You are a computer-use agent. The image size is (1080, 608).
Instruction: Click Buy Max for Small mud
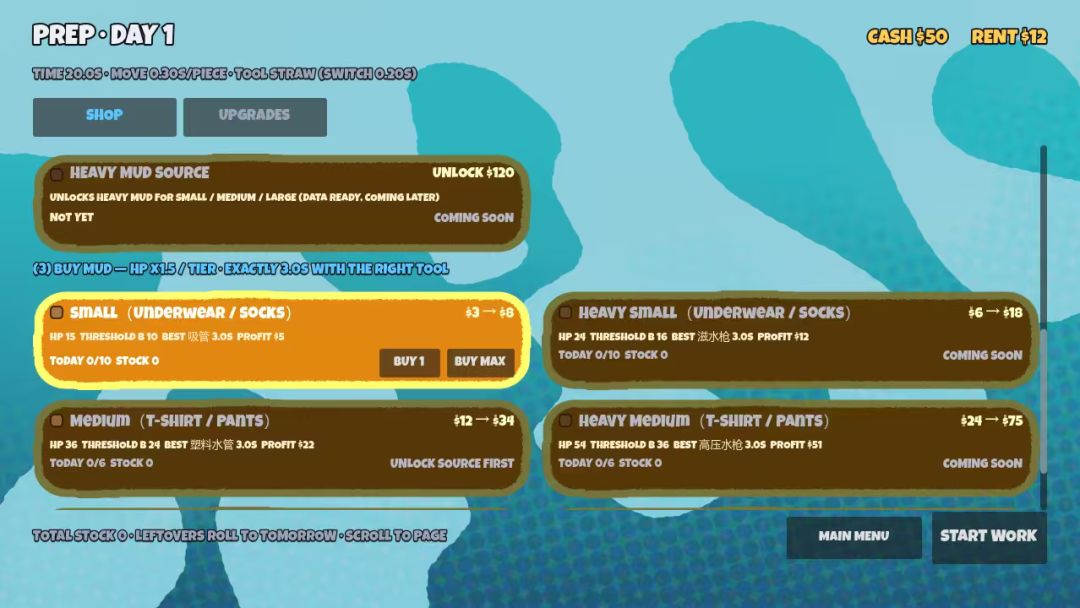(x=480, y=362)
